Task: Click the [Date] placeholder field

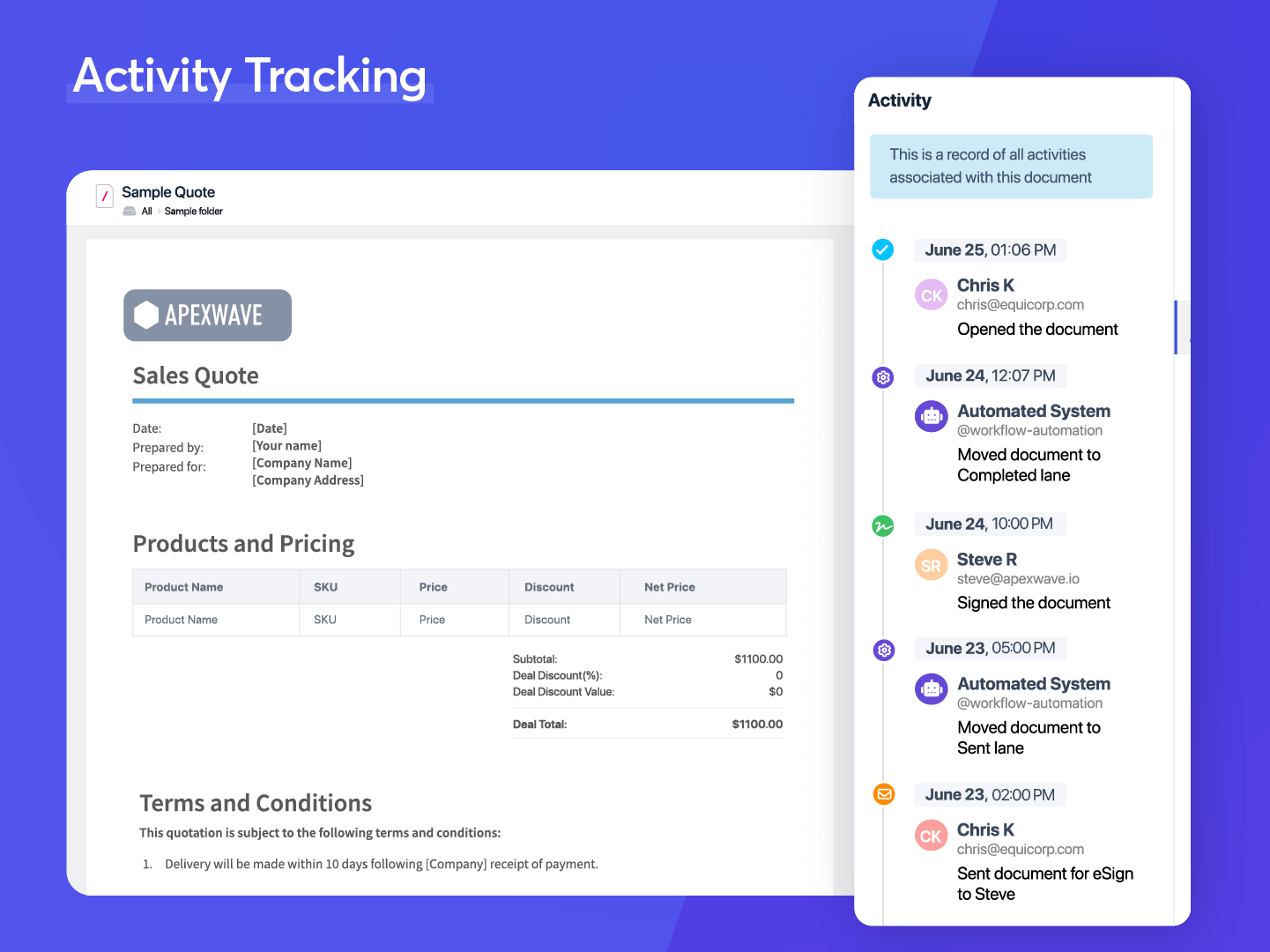Action: (270, 428)
